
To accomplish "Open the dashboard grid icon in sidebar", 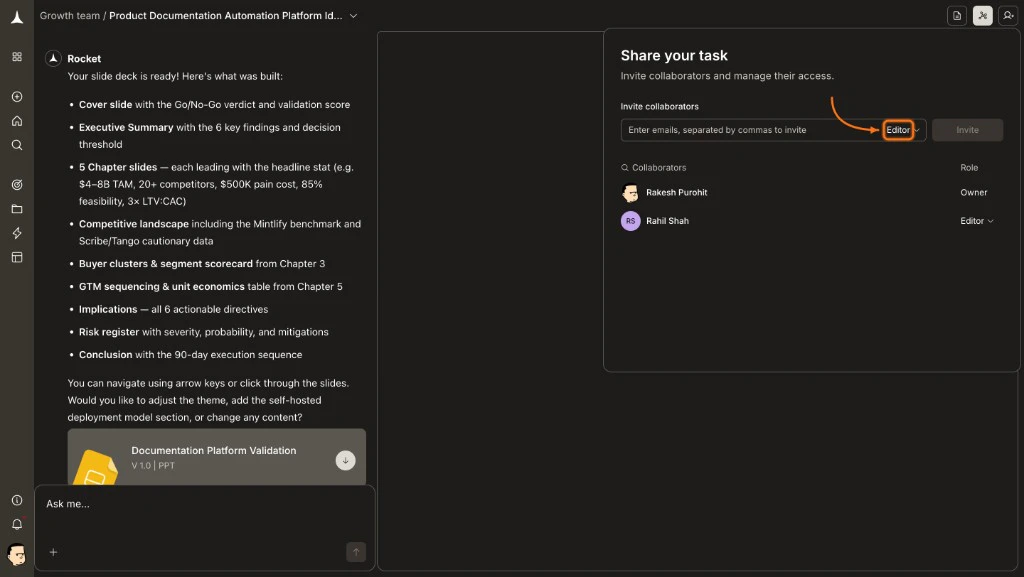I will tap(16, 57).
